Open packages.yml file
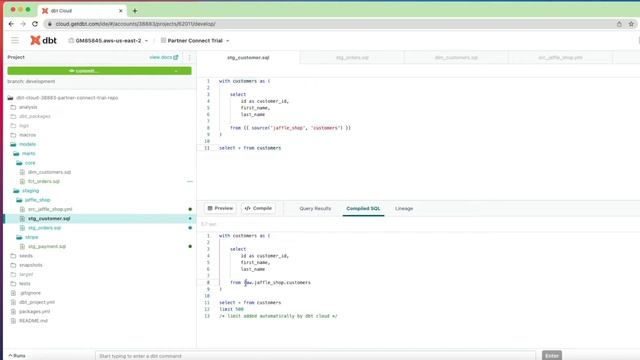 point(34,311)
